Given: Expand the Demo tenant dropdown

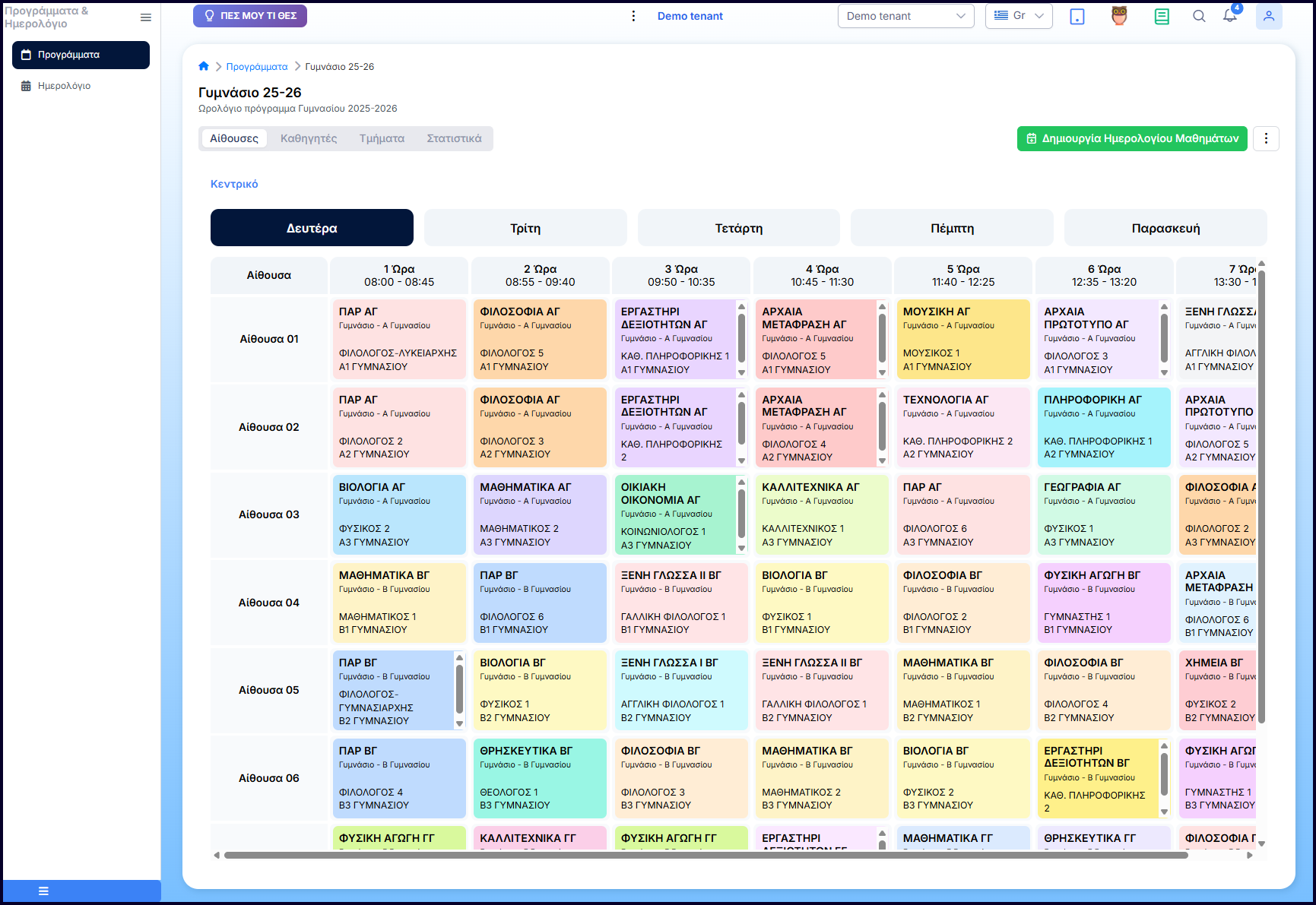Looking at the screenshot, I should (905, 16).
